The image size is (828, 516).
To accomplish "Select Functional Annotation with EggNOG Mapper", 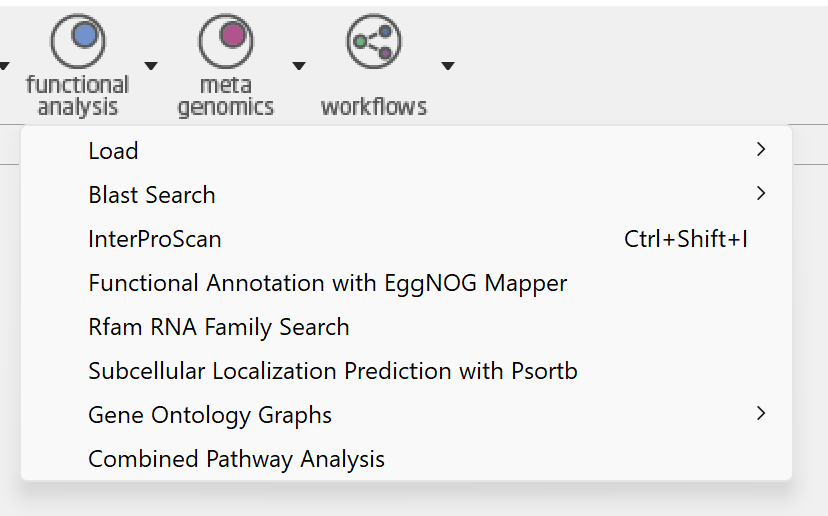I will click(327, 283).
